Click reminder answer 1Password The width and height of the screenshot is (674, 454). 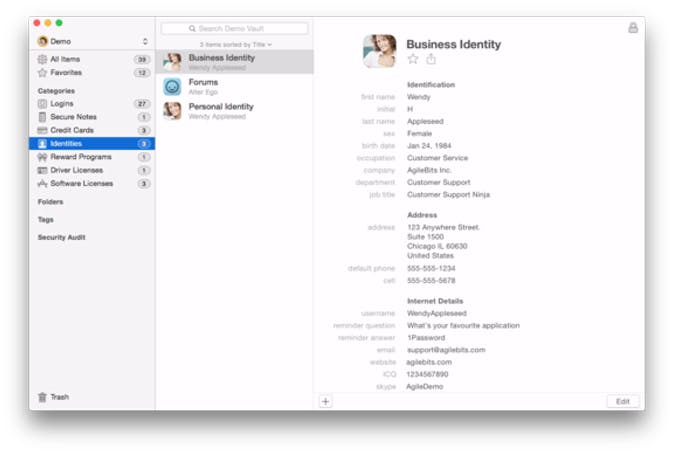[x=426, y=338]
